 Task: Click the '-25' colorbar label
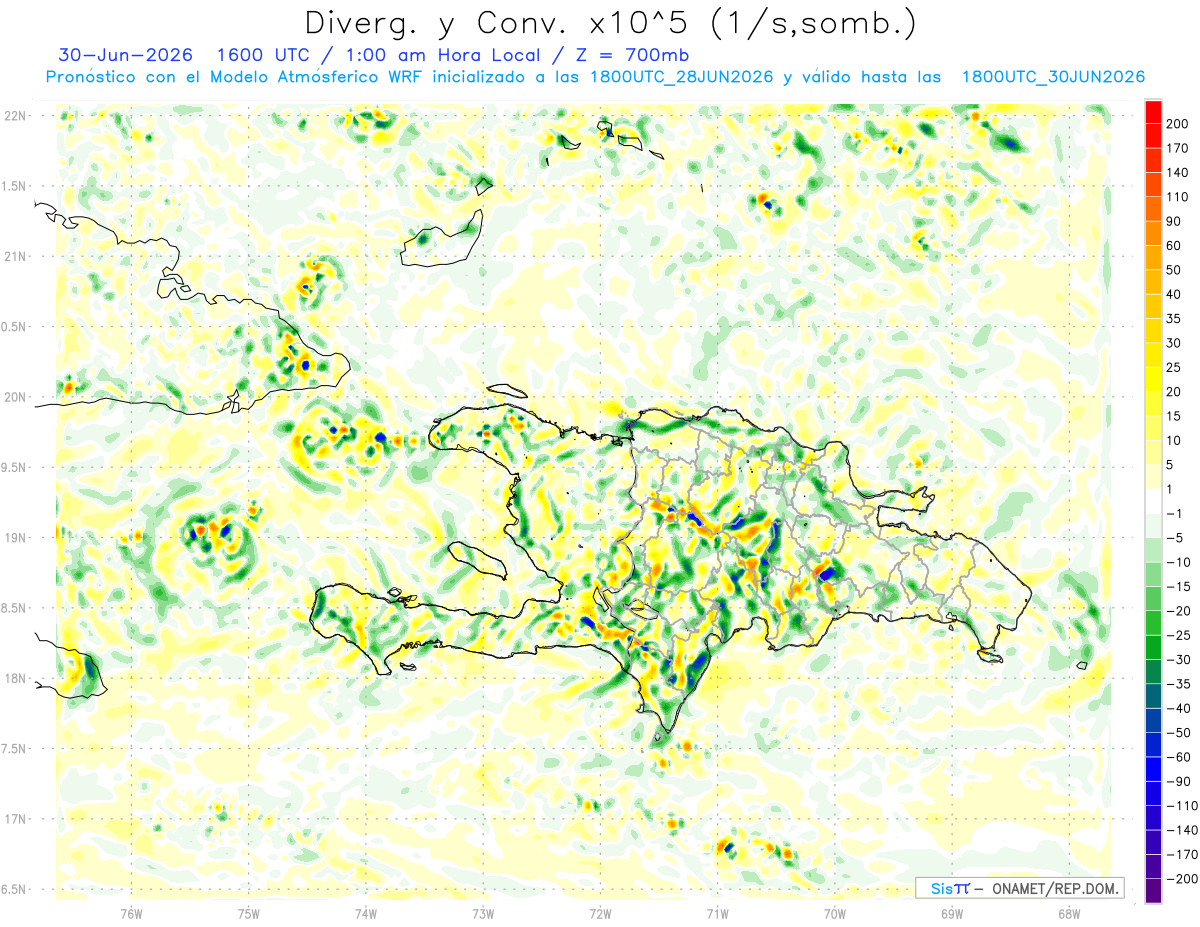point(1180,635)
